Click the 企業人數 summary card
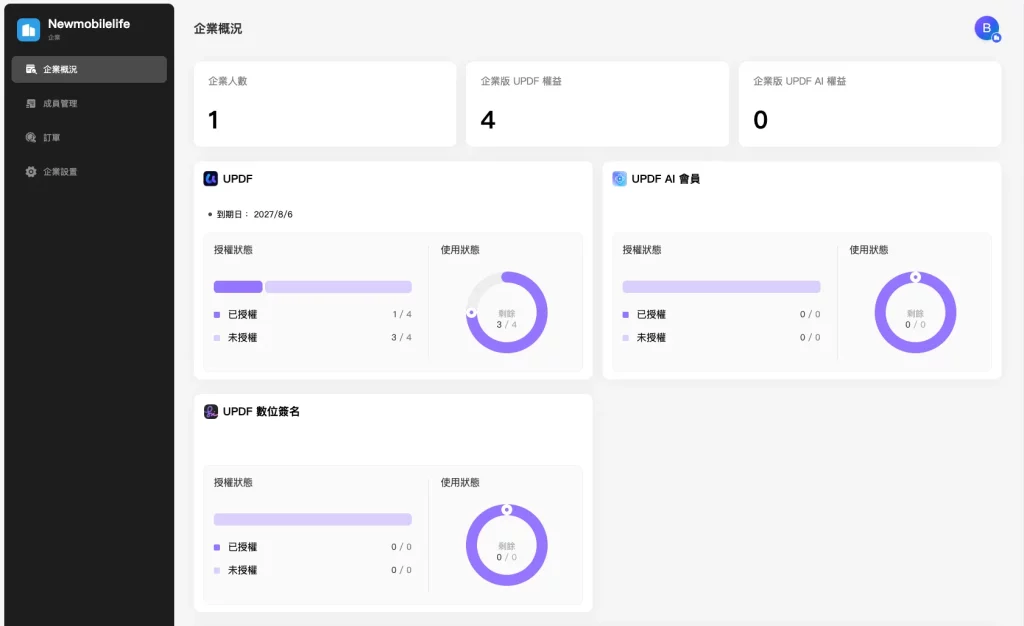Screen dimensions: 1024x626 click(x=325, y=104)
